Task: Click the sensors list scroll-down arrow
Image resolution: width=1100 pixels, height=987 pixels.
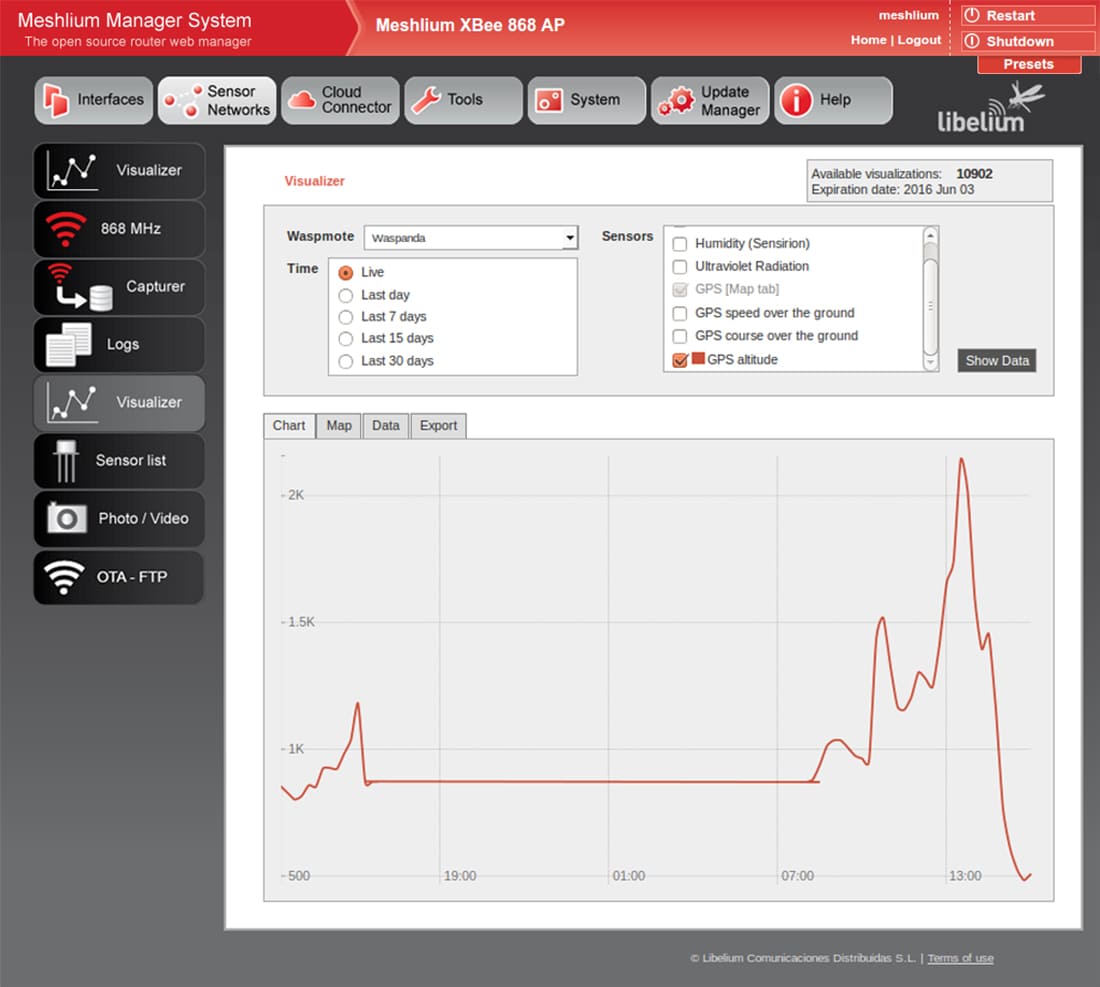Action: pyautogui.click(x=930, y=363)
